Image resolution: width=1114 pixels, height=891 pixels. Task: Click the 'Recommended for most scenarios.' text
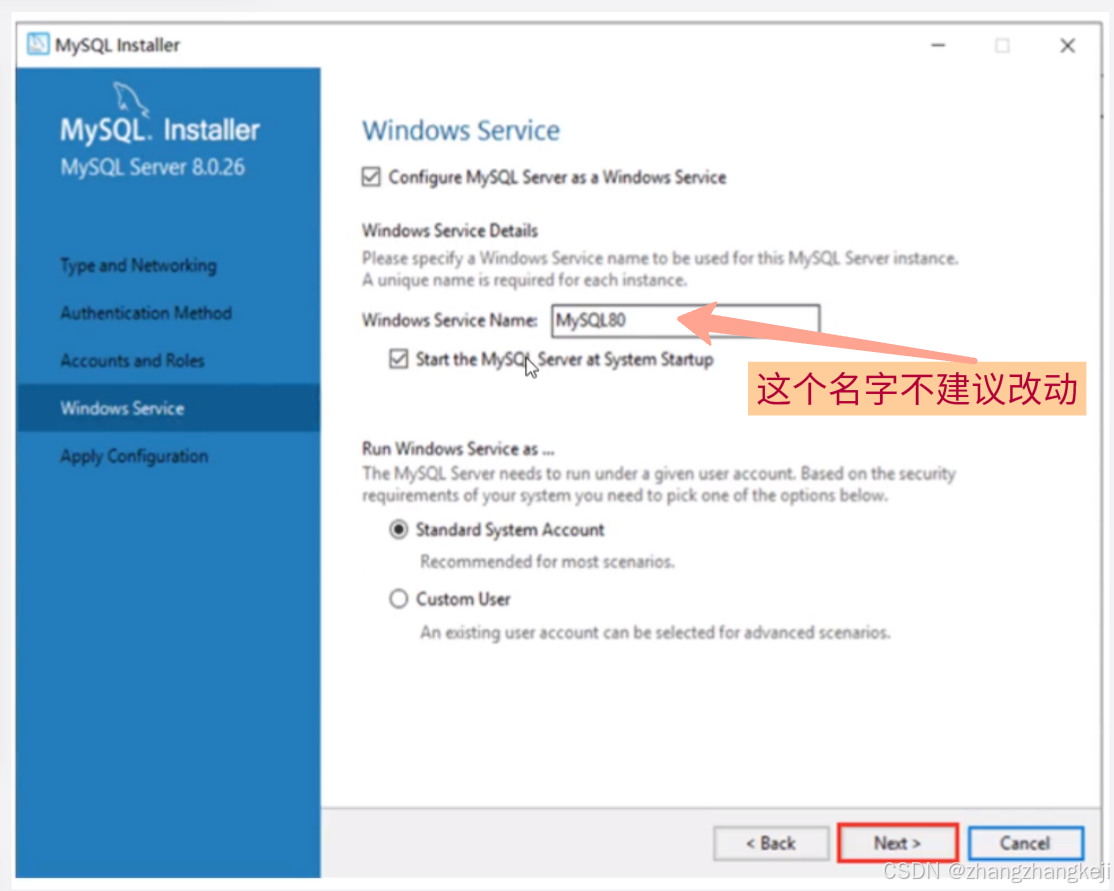(x=547, y=561)
